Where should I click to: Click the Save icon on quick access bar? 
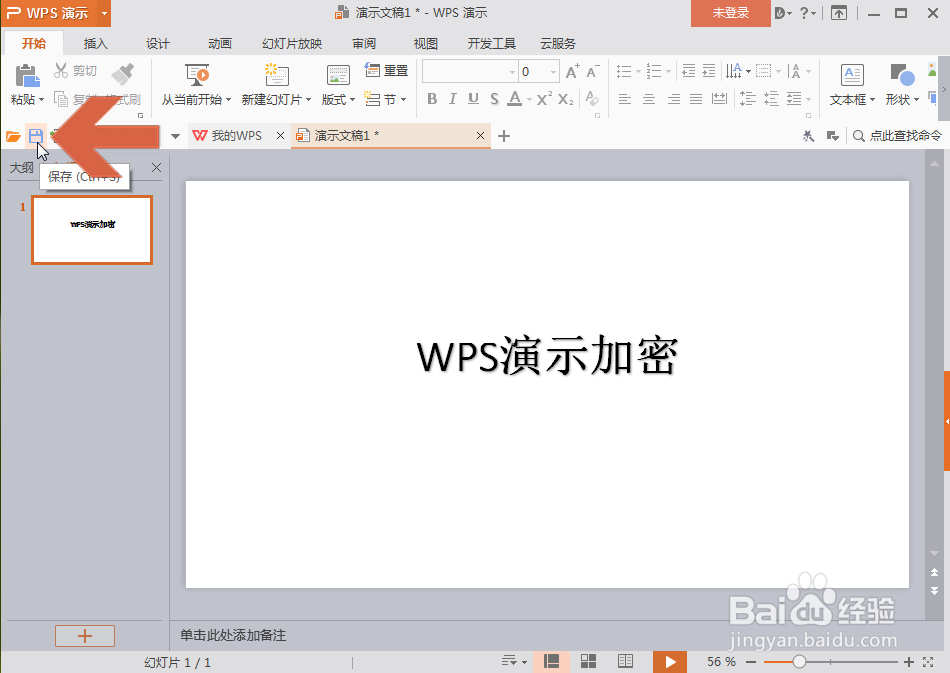[36, 135]
